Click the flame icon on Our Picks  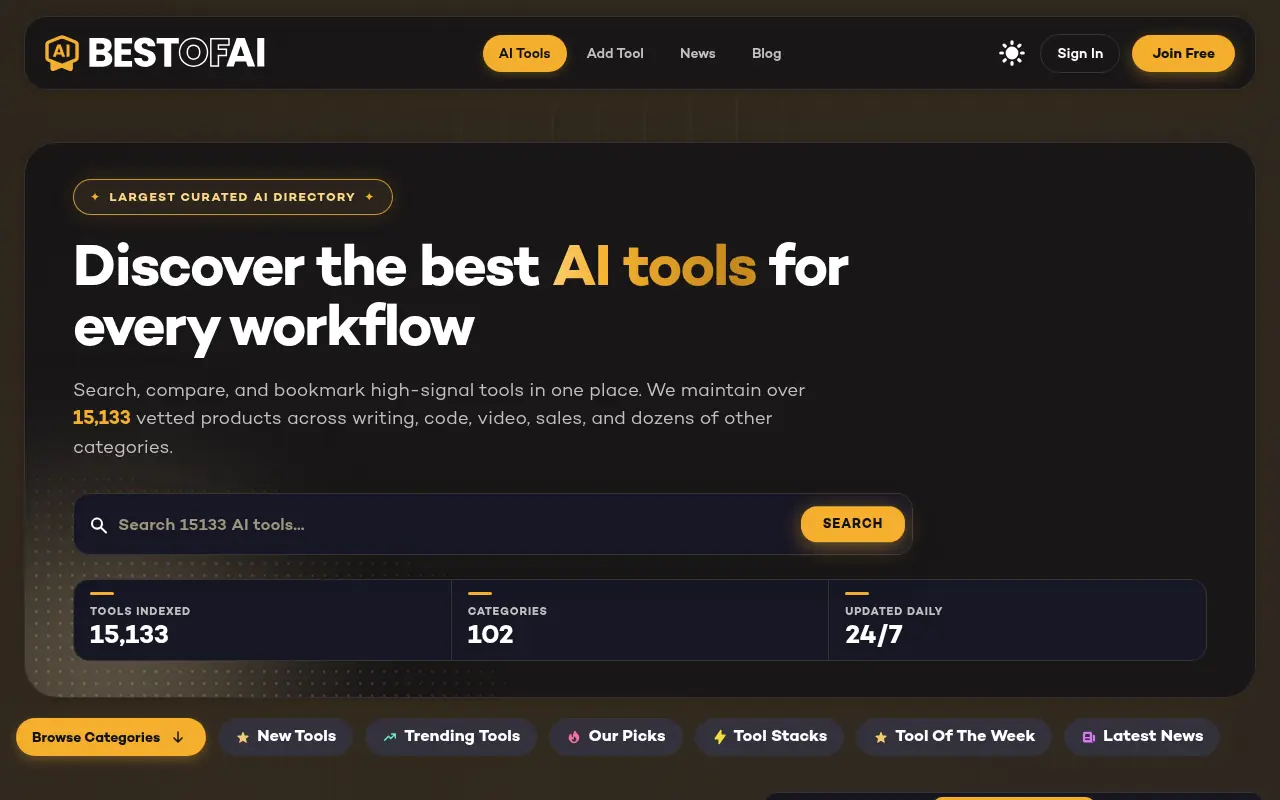coord(574,737)
